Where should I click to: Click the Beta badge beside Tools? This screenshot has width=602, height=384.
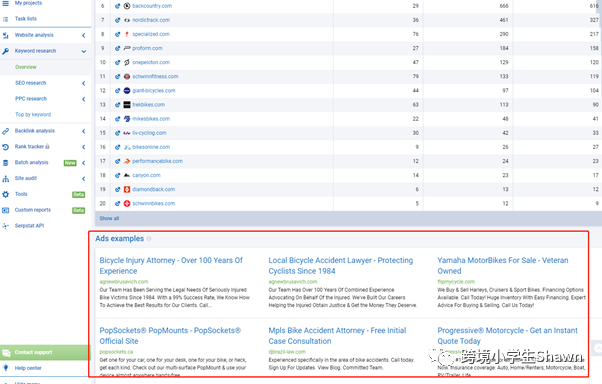[79, 195]
